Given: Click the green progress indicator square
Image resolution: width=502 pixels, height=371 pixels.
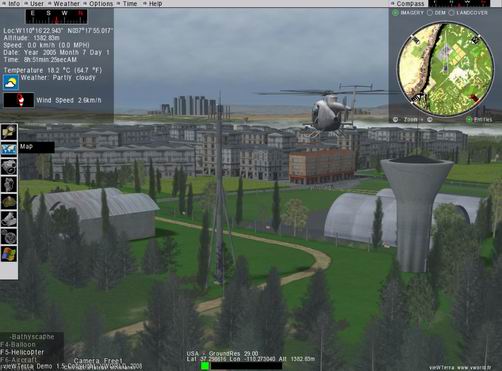Looking at the screenshot, I should pos(205,366).
